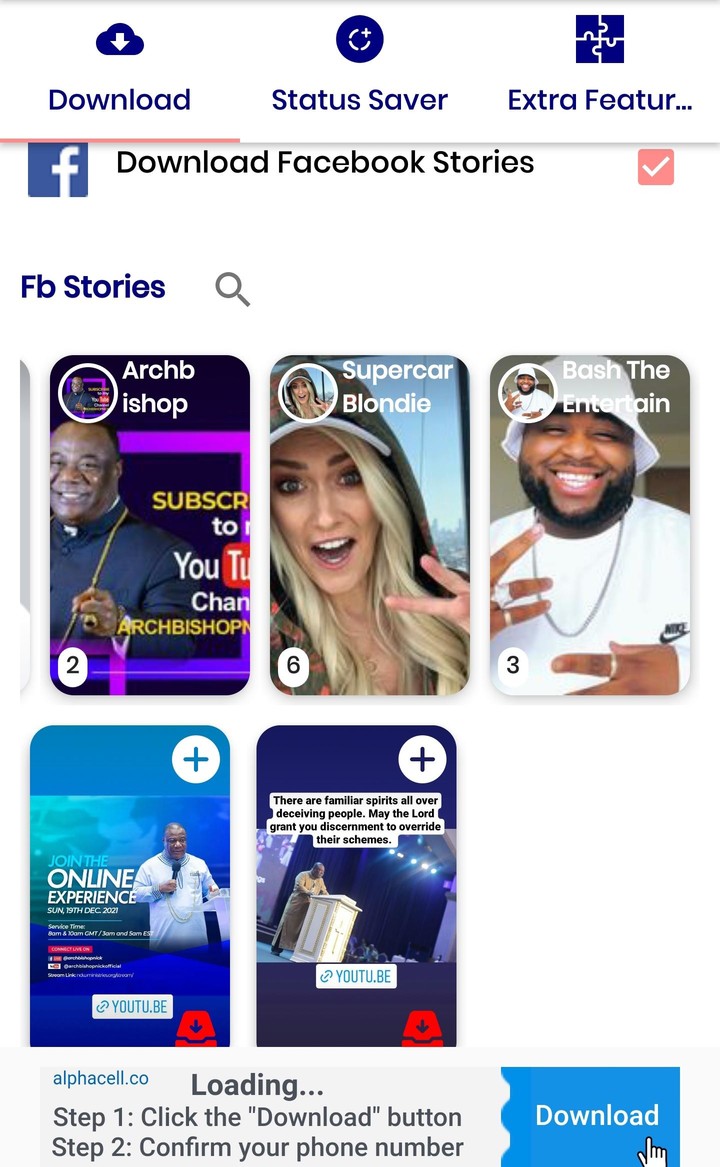The height and width of the screenshot is (1167, 720).
Task: Select the Download tab label
Action: [x=120, y=100]
